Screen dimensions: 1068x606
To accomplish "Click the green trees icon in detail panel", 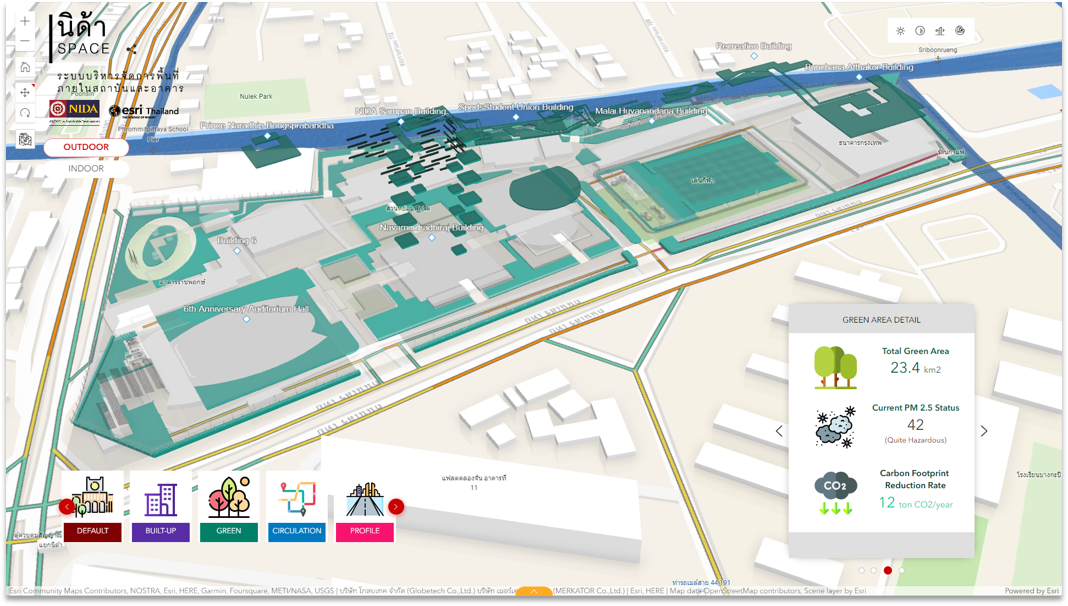I will pos(835,367).
